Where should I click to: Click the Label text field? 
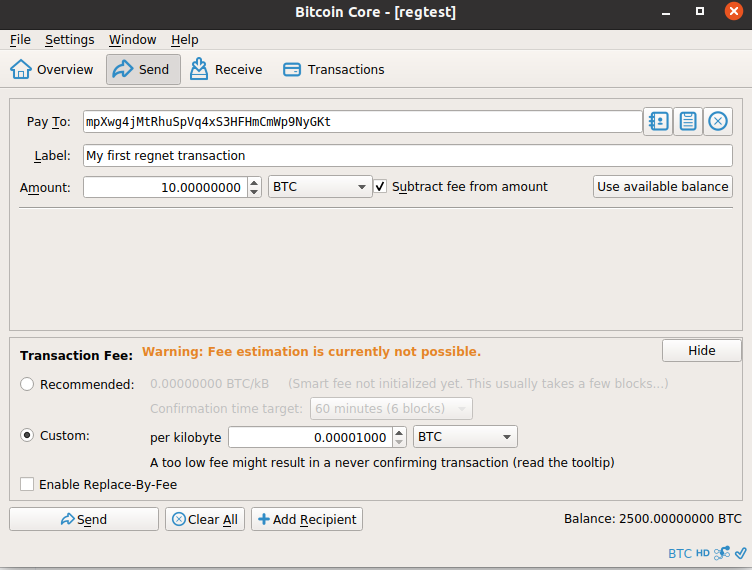pos(408,155)
